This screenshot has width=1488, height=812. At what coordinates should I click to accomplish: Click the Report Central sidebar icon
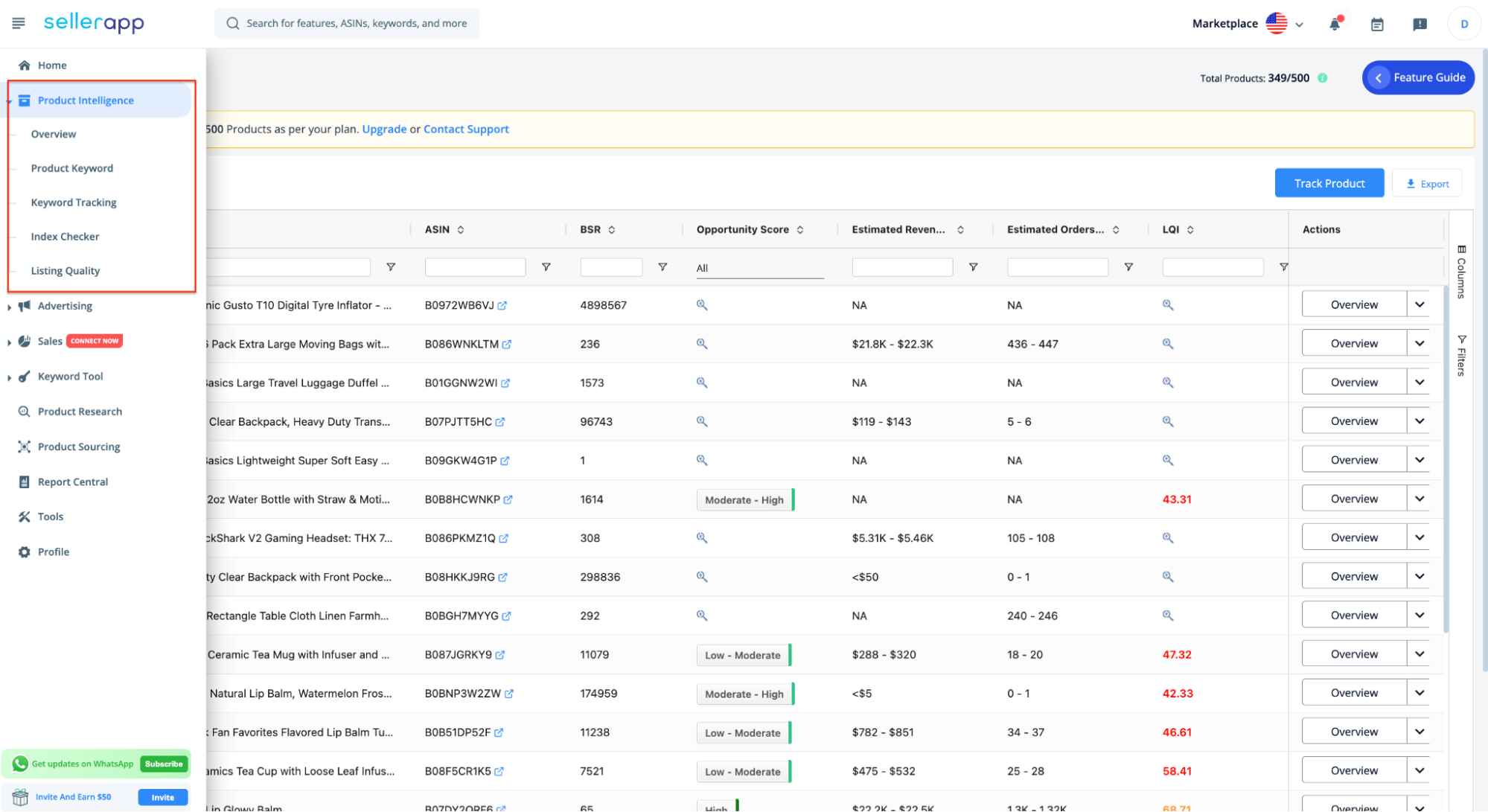click(23, 481)
